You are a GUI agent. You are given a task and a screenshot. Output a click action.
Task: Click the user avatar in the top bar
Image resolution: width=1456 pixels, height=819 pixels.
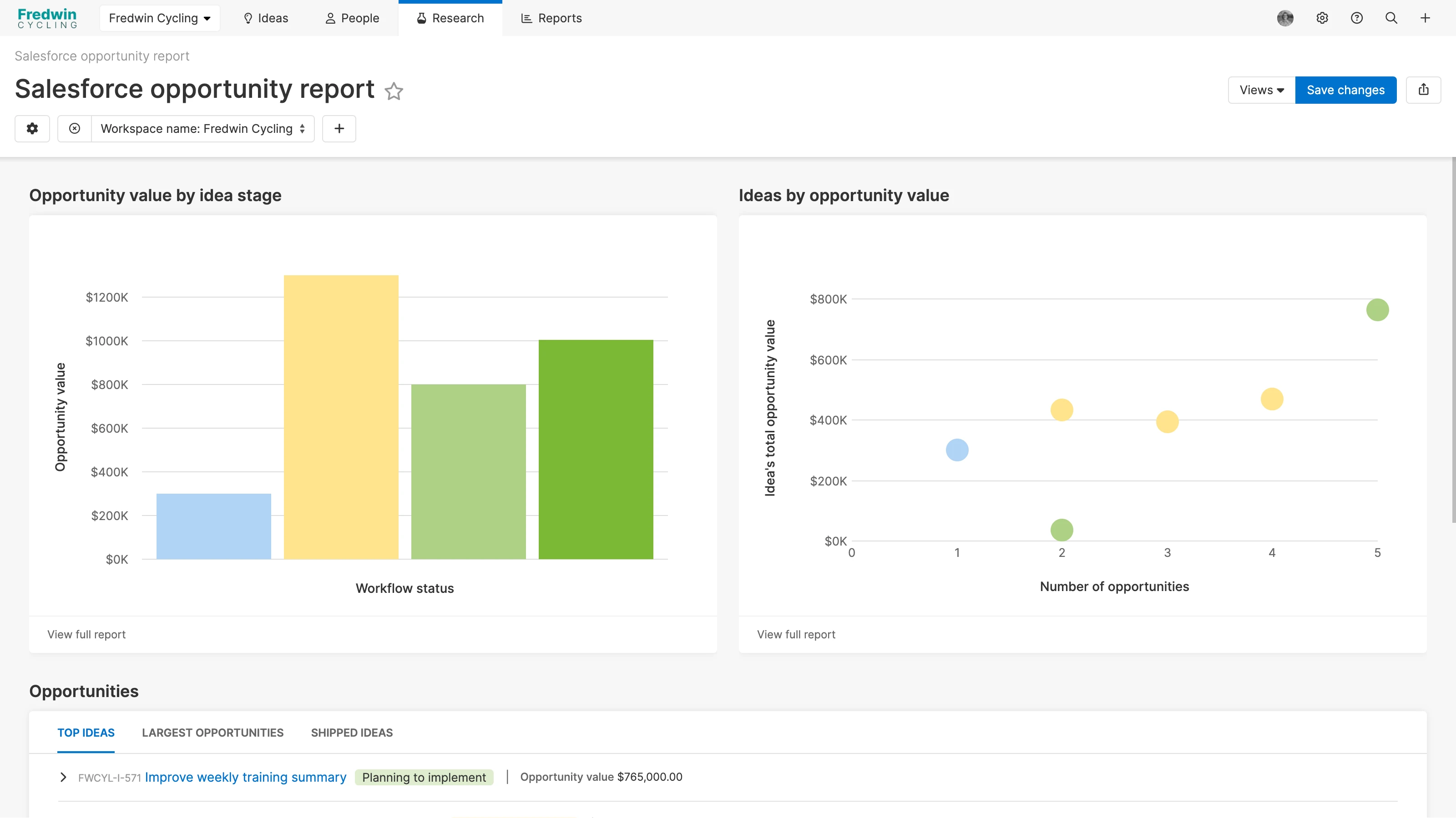coord(1285,18)
